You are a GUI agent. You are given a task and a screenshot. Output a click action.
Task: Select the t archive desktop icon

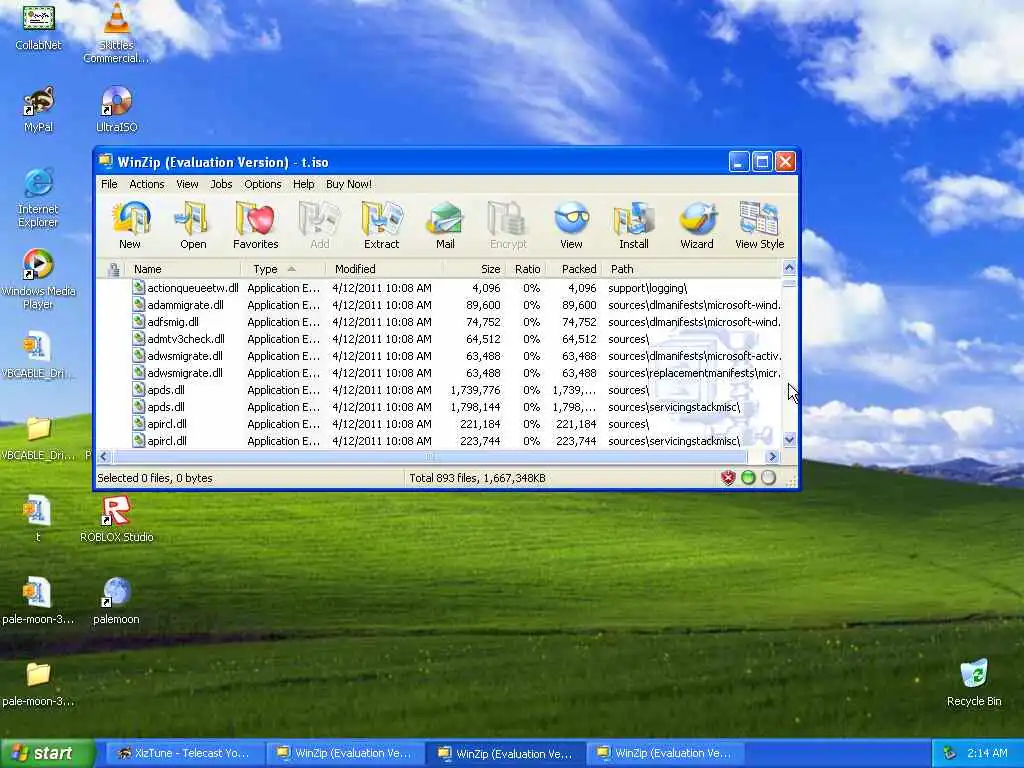[37, 519]
